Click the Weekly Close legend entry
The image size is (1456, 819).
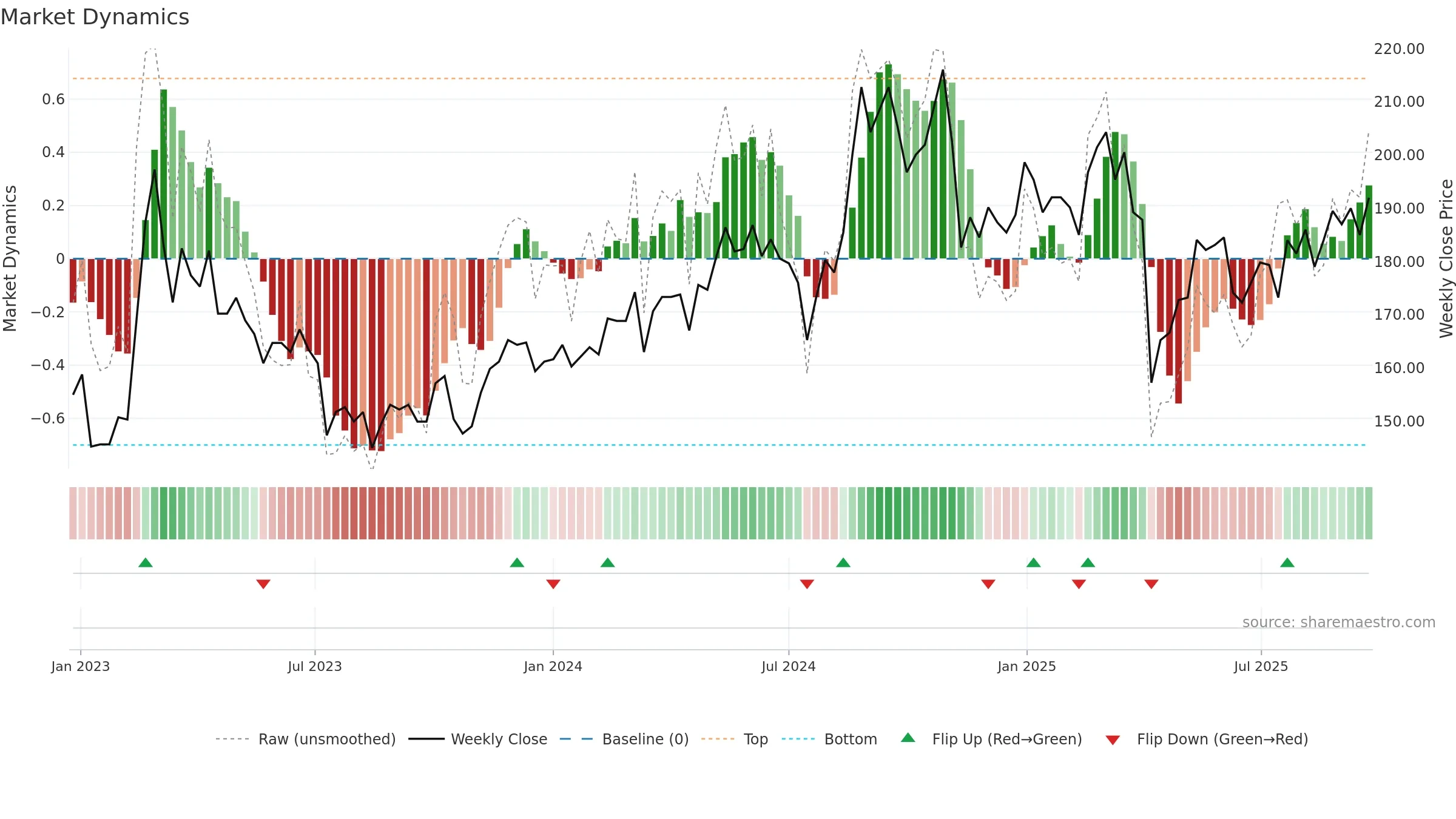(478, 739)
